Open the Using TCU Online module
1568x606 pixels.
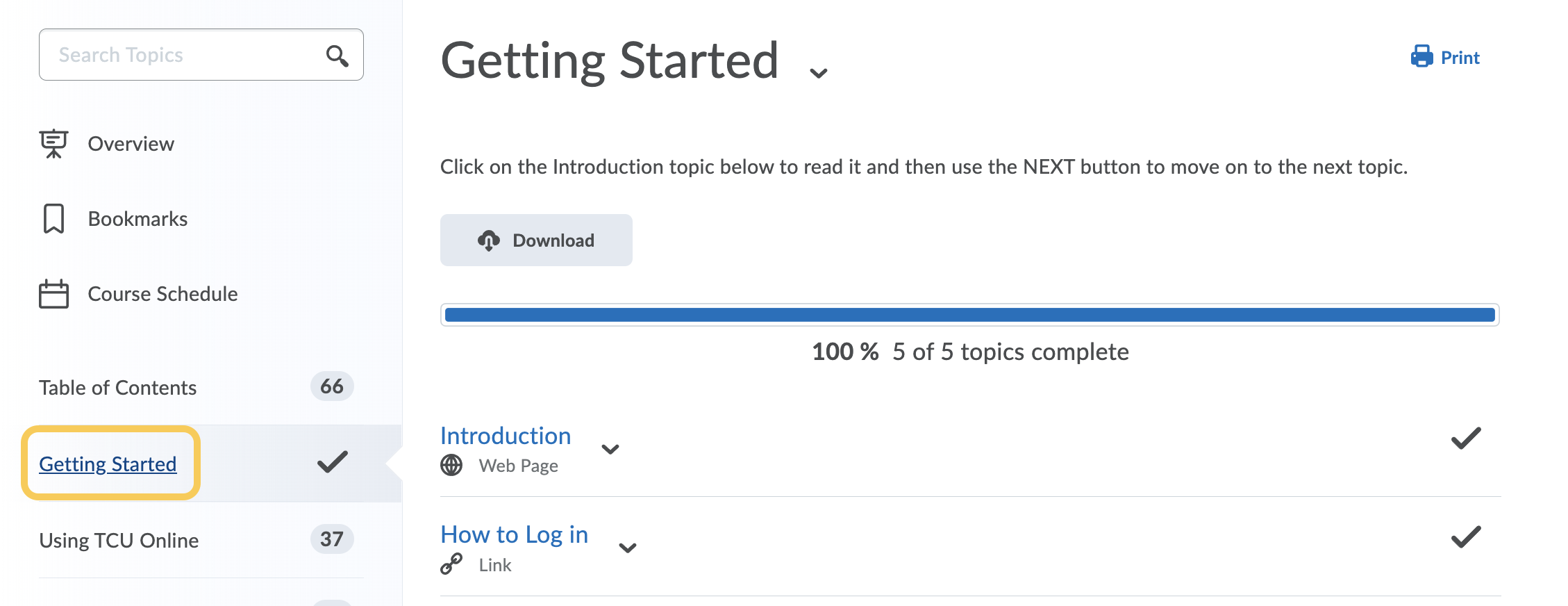119,541
